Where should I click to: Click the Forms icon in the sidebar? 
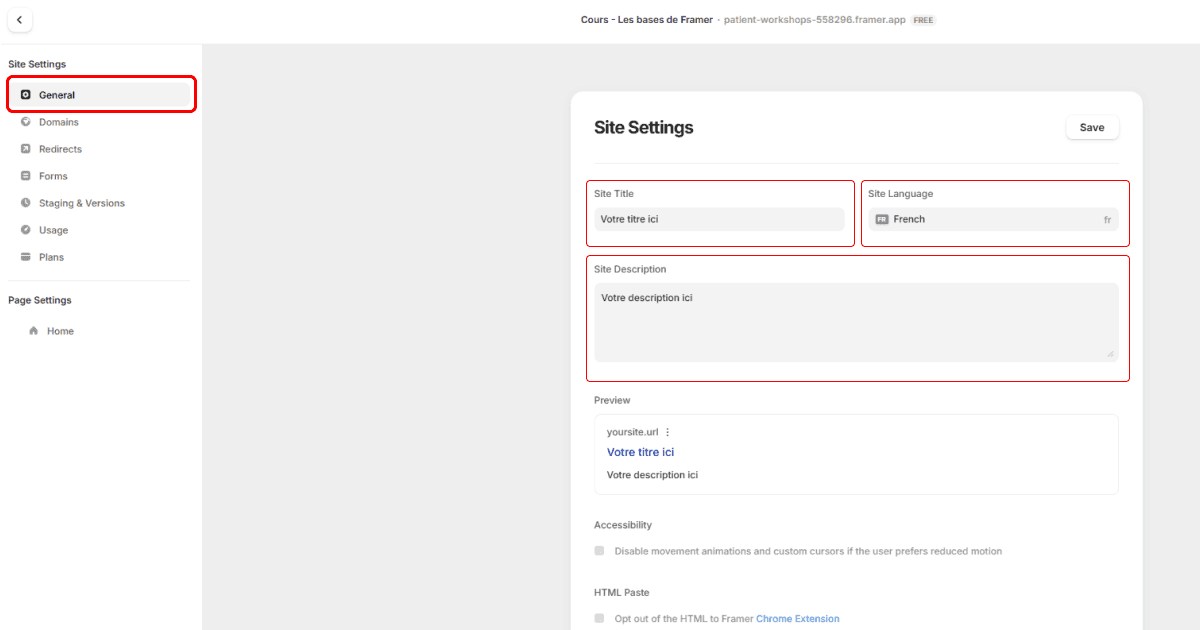(x=27, y=175)
